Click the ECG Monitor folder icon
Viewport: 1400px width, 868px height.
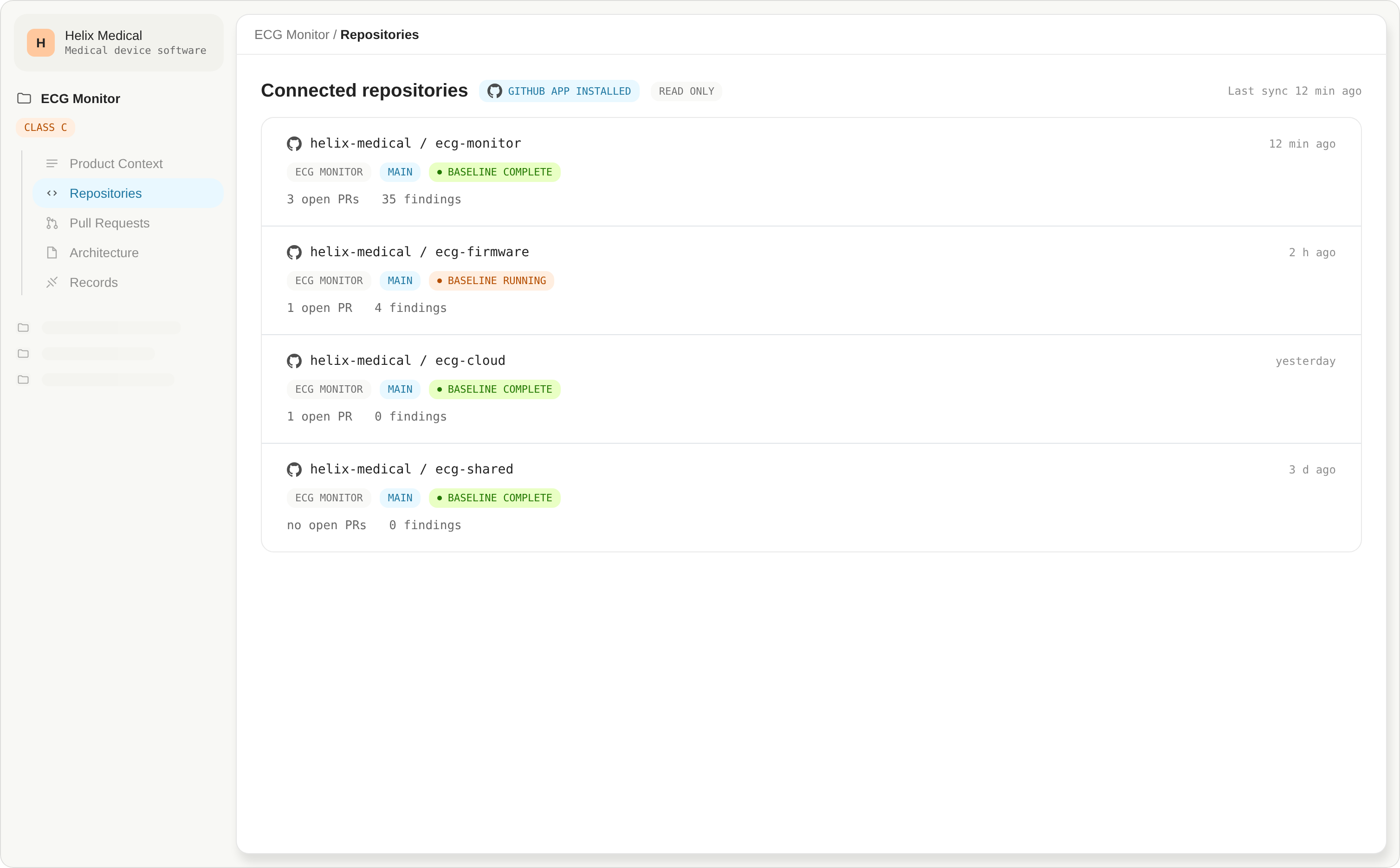pos(24,99)
